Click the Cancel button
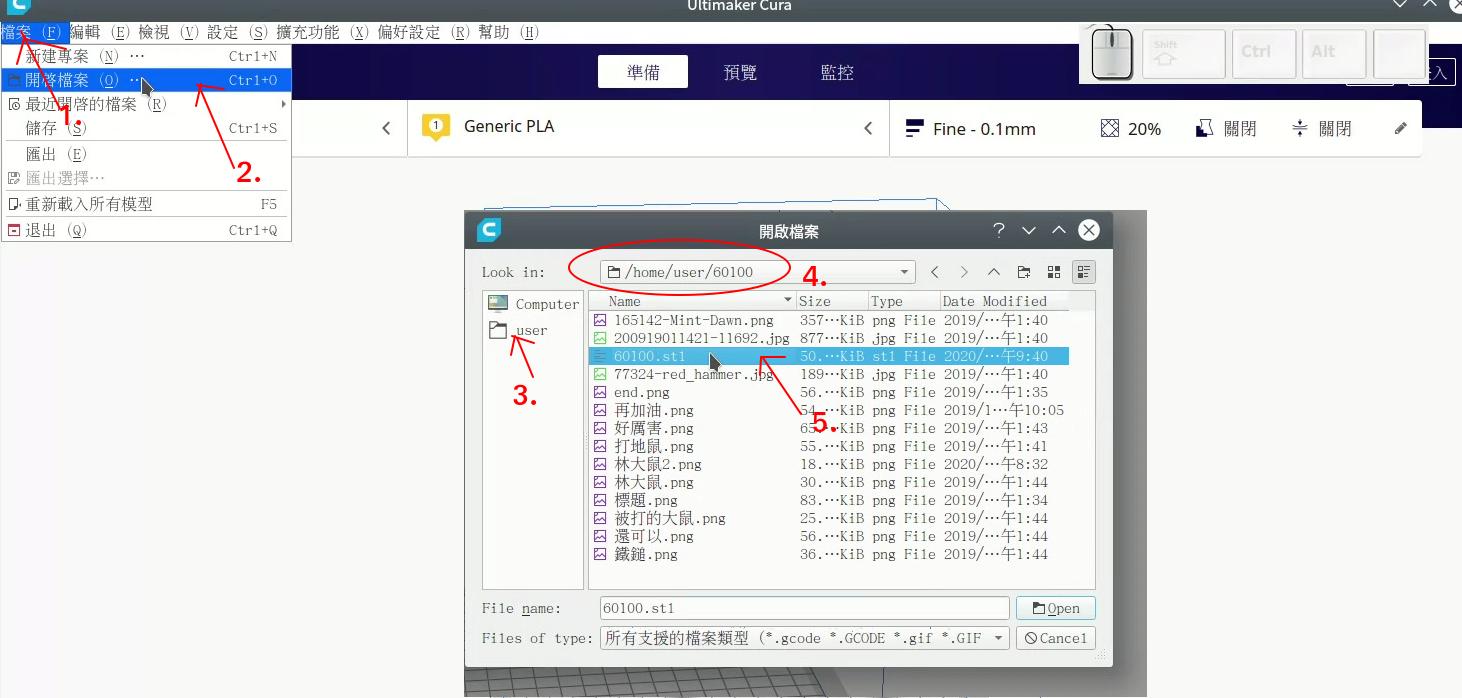This screenshot has height=698, width=1462. pyautogui.click(x=1056, y=638)
